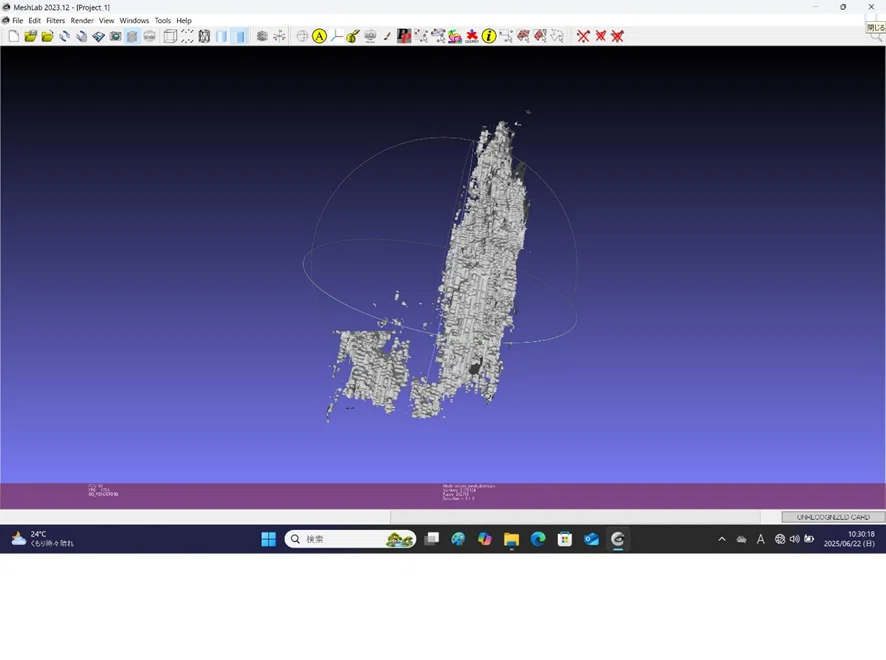
Task: Toggle the raster view icon
Action: [149, 36]
